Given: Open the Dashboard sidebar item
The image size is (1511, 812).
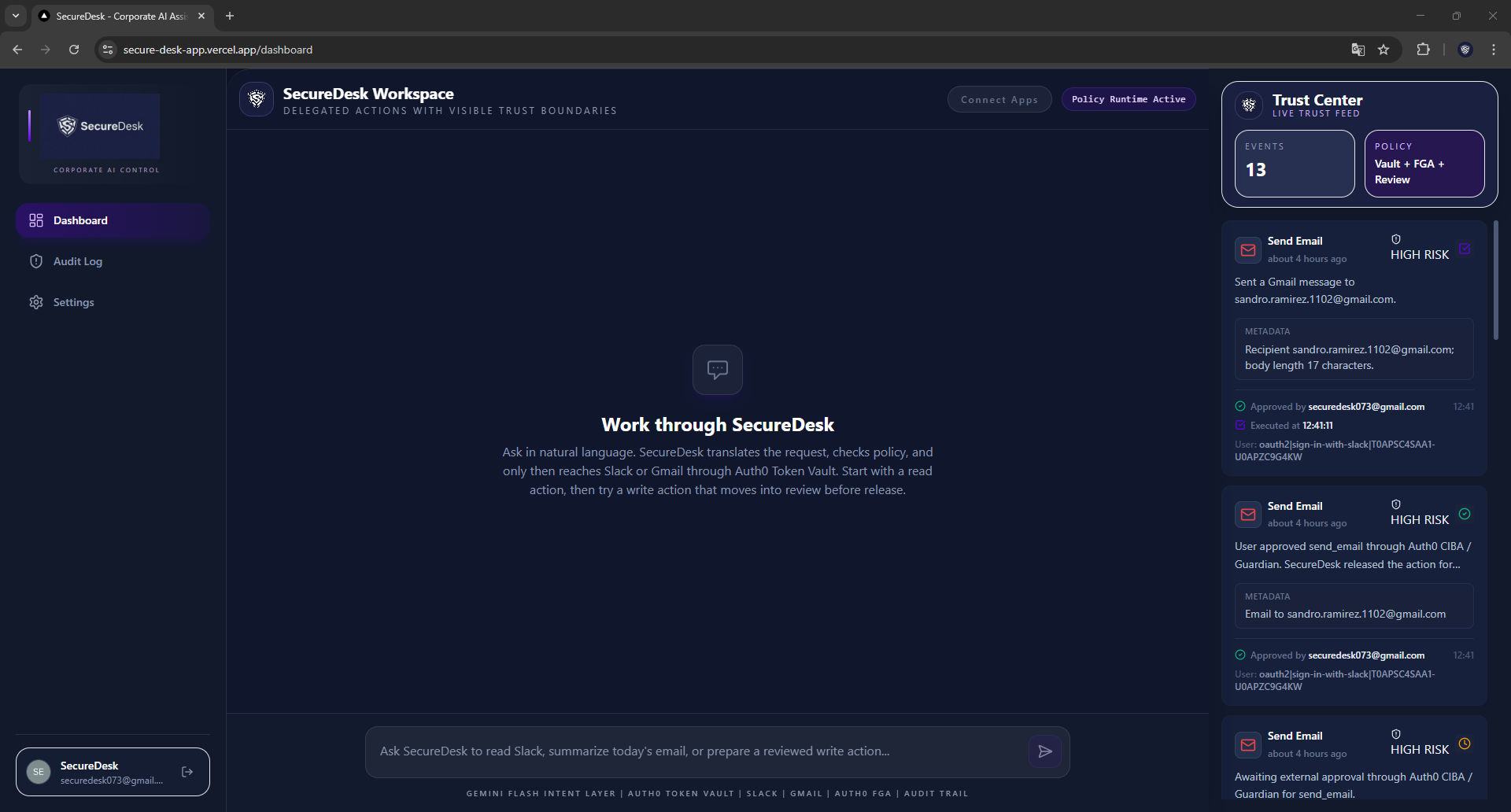Looking at the screenshot, I should coord(113,220).
